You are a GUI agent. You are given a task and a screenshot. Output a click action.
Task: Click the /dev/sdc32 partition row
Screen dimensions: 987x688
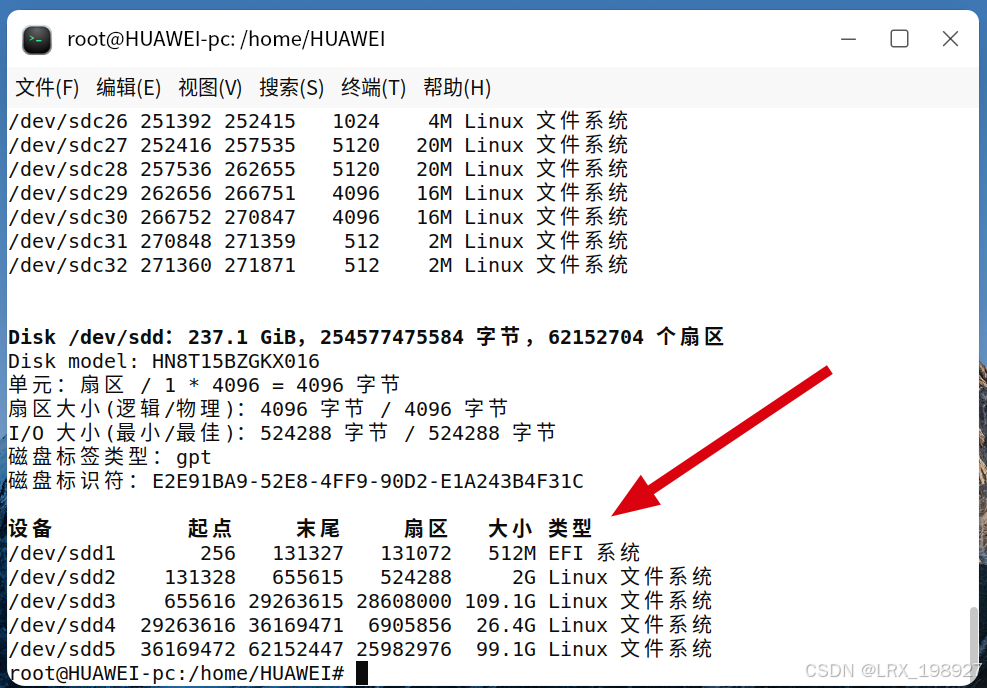[318, 265]
